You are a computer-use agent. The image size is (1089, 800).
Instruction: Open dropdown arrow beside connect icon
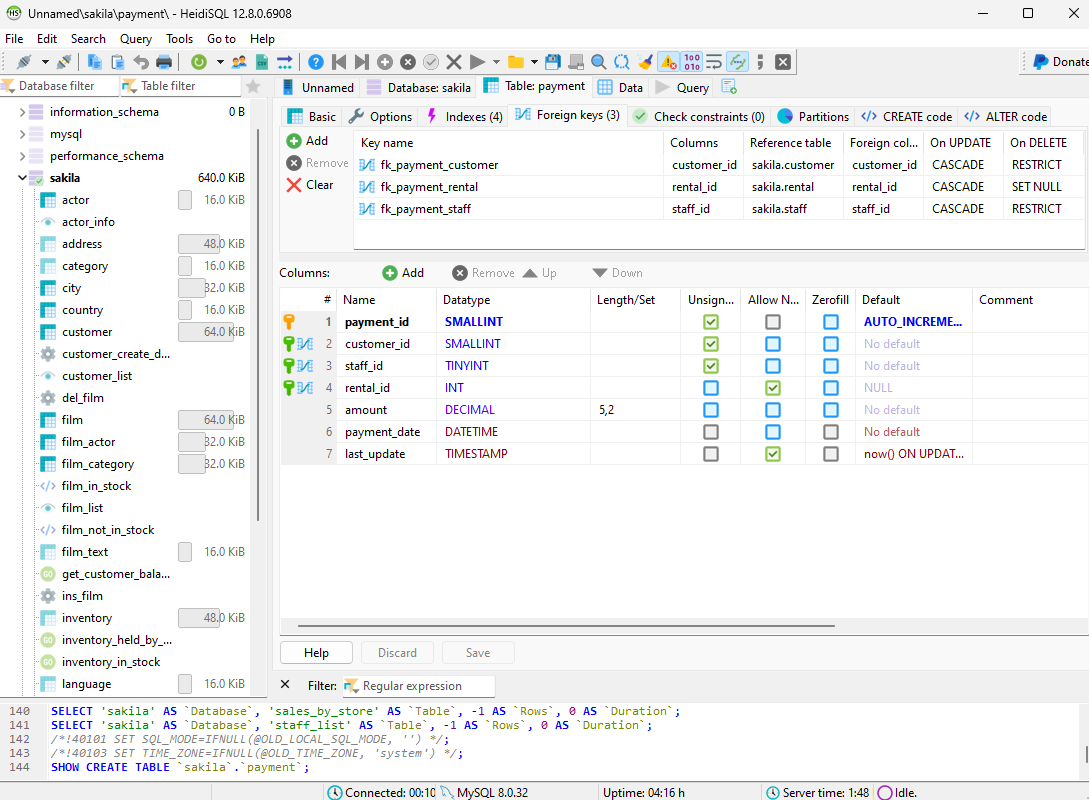(45, 62)
